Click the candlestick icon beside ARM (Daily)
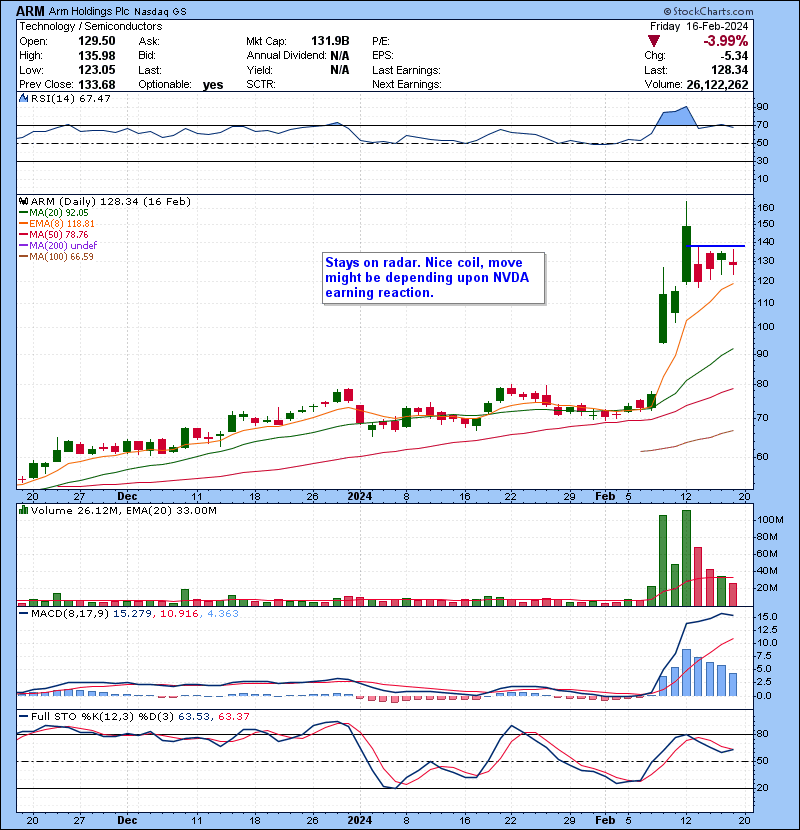The image size is (800, 830). 23,201
